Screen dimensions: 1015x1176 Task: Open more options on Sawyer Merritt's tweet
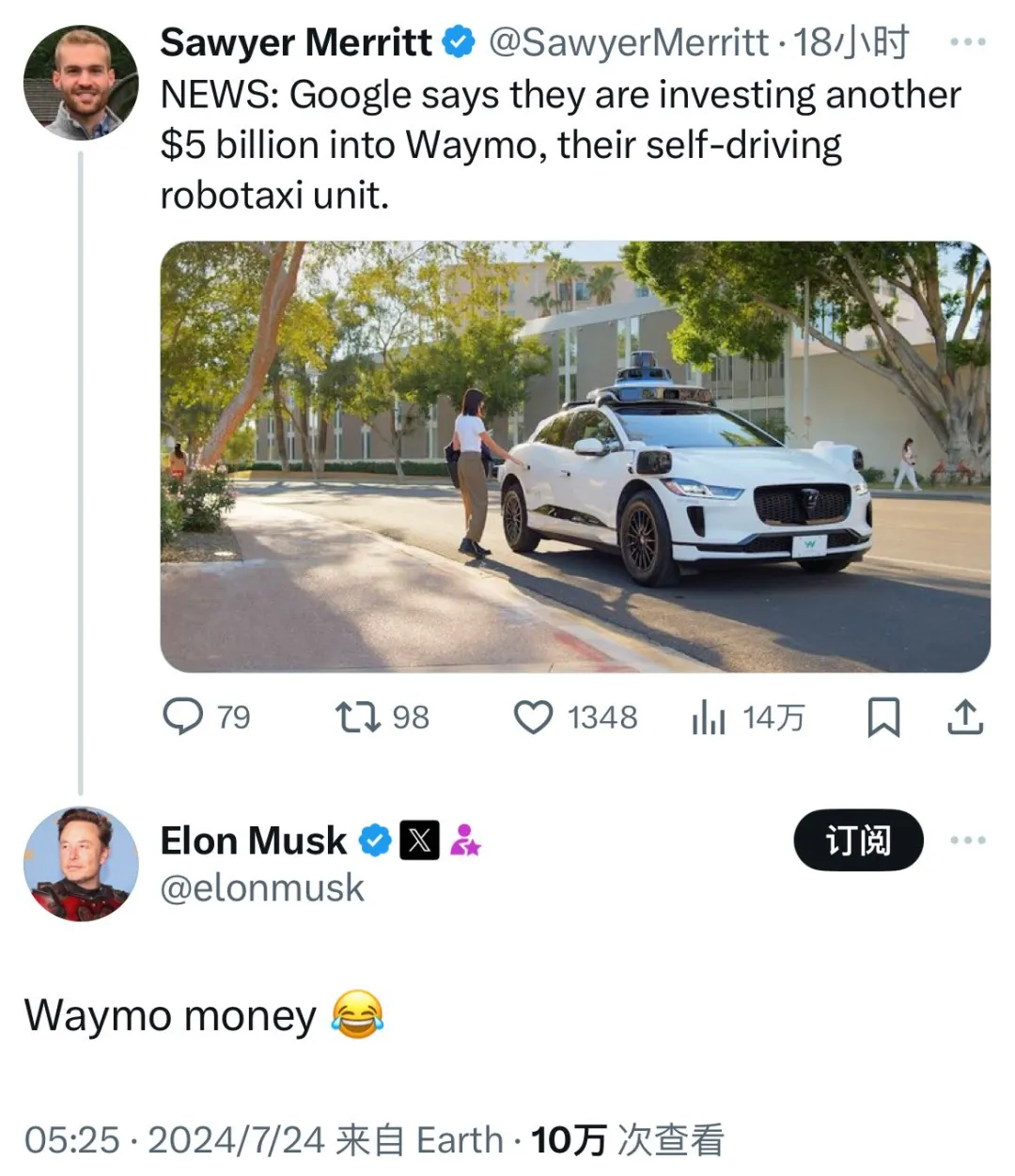click(968, 42)
